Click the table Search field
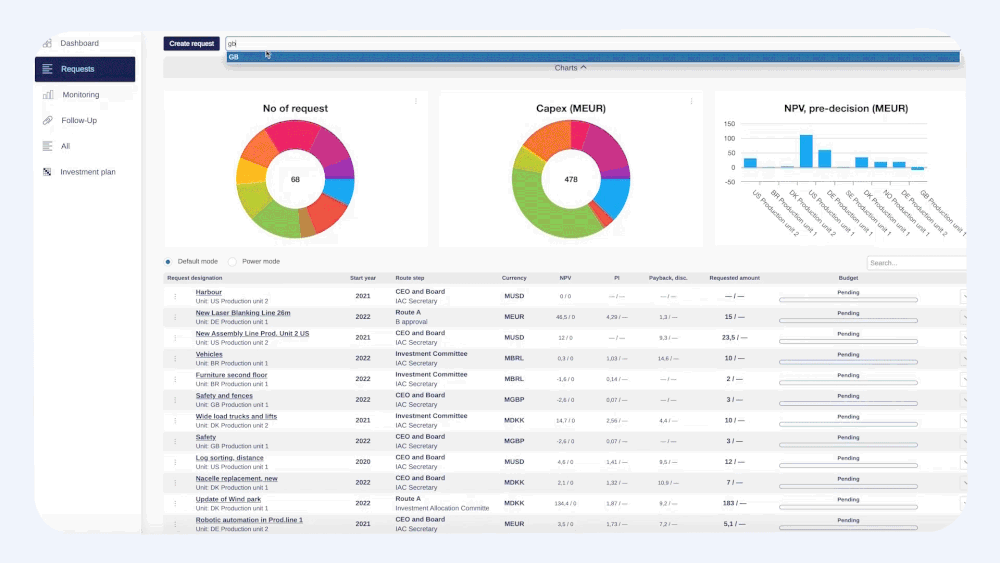The image size is (1000, 563). click(x=916, y=263)
